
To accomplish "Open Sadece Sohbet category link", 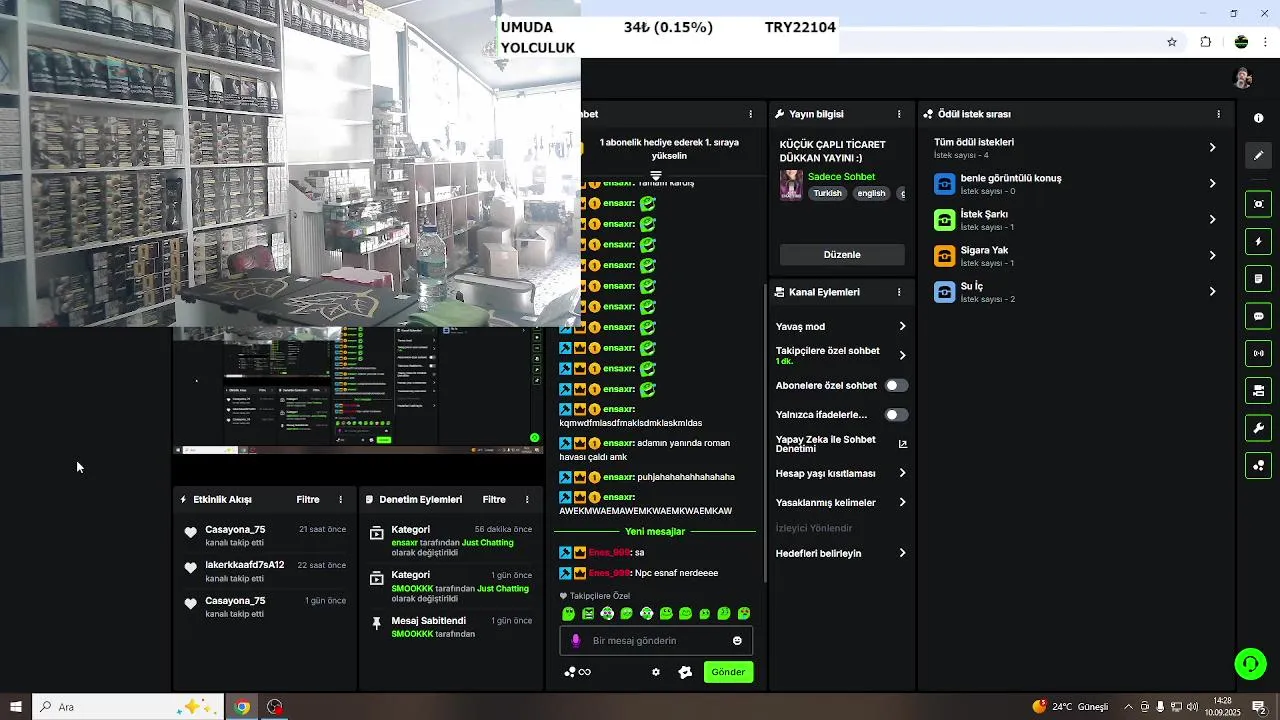I will (x=841, y=177).
